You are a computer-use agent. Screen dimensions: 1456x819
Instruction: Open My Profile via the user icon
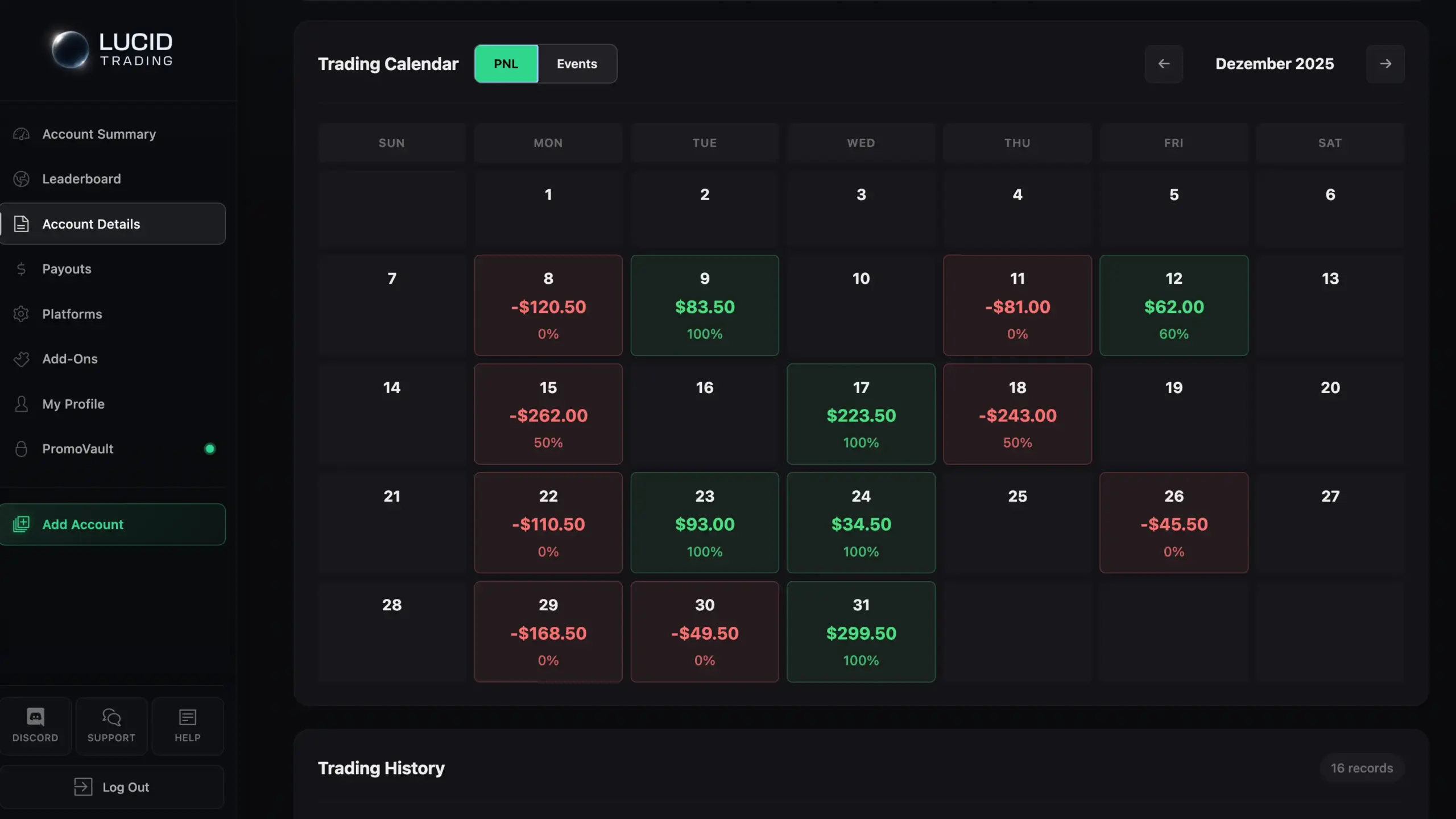21,404
